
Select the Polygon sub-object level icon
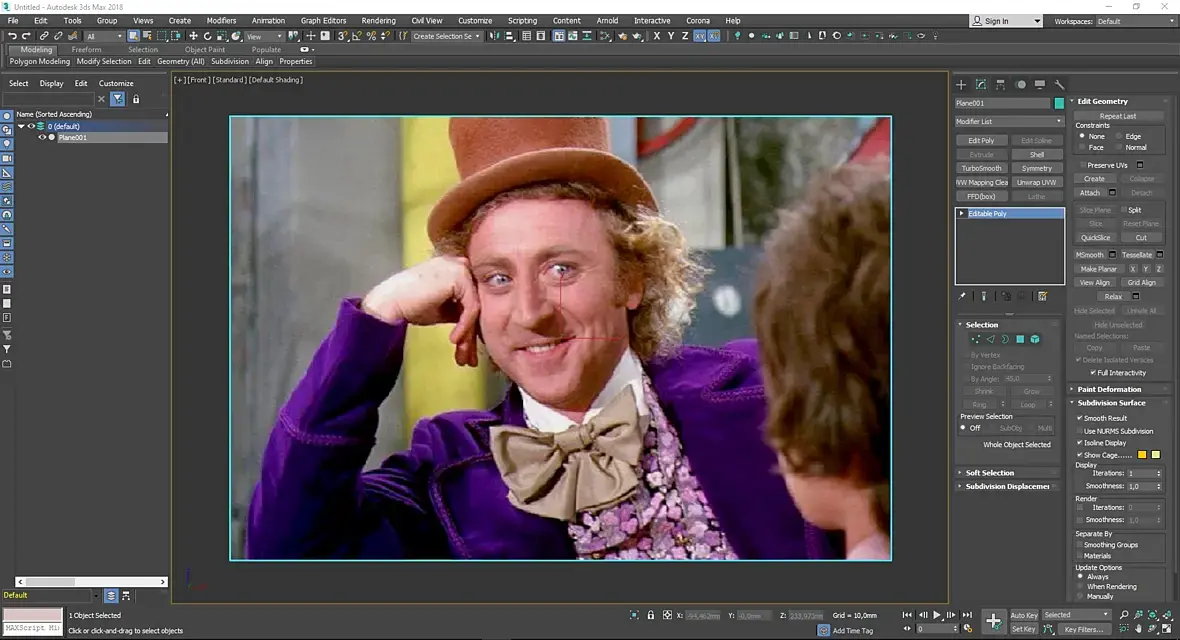click(1020, 340)
